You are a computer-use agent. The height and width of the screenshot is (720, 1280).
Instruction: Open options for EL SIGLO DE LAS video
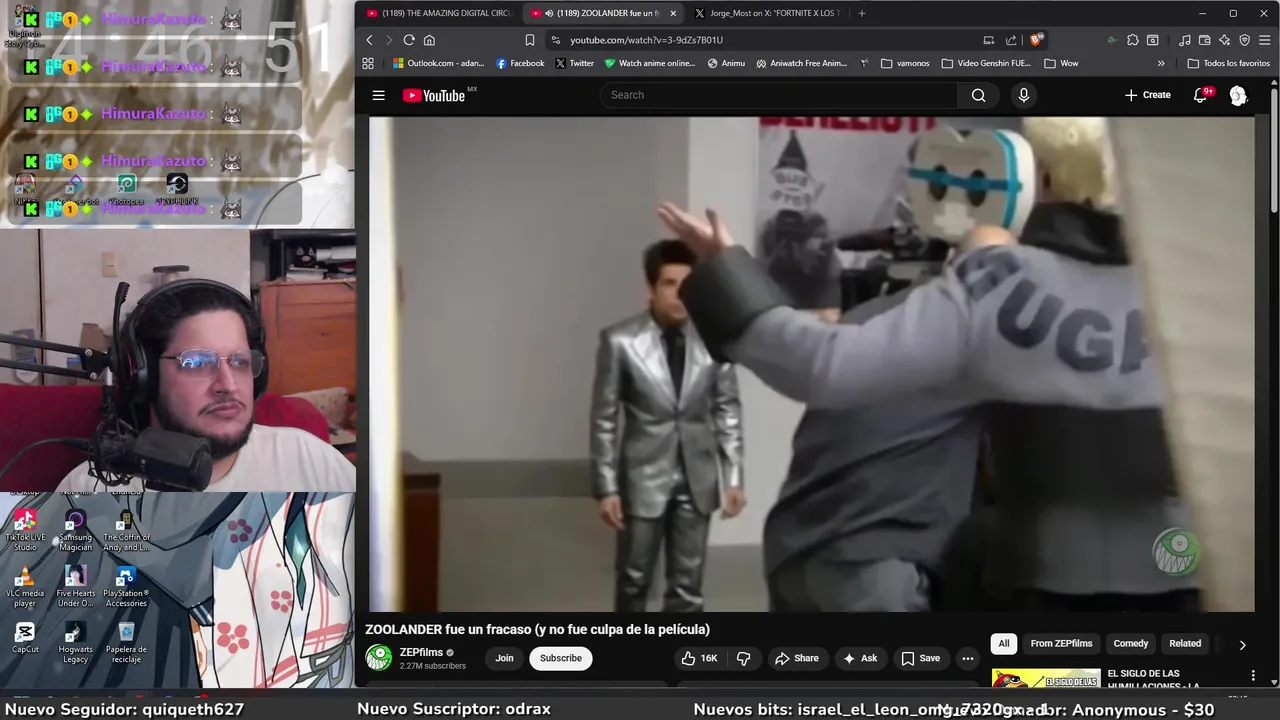(1253, 676)
